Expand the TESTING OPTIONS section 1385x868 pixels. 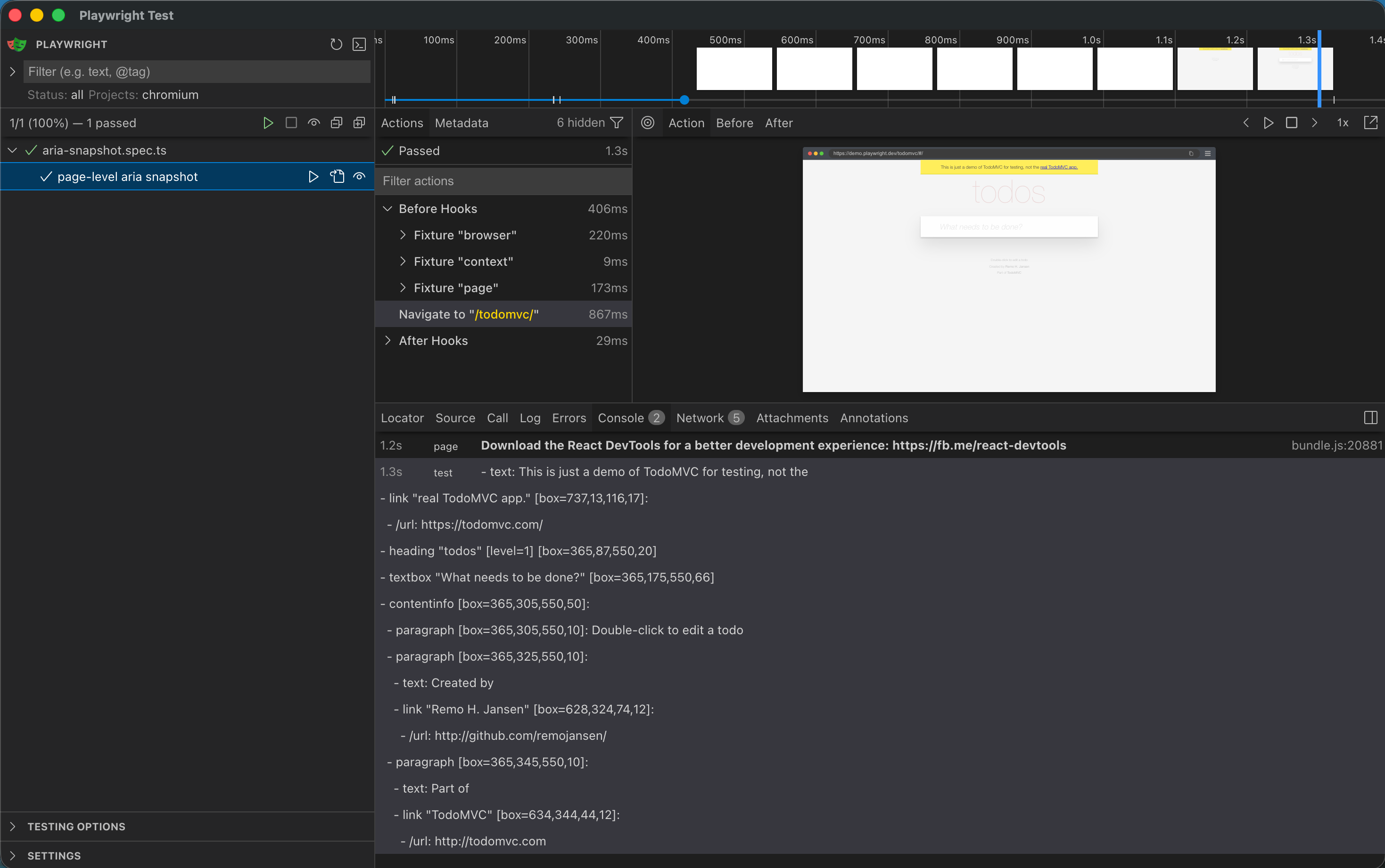click(13, 827)
